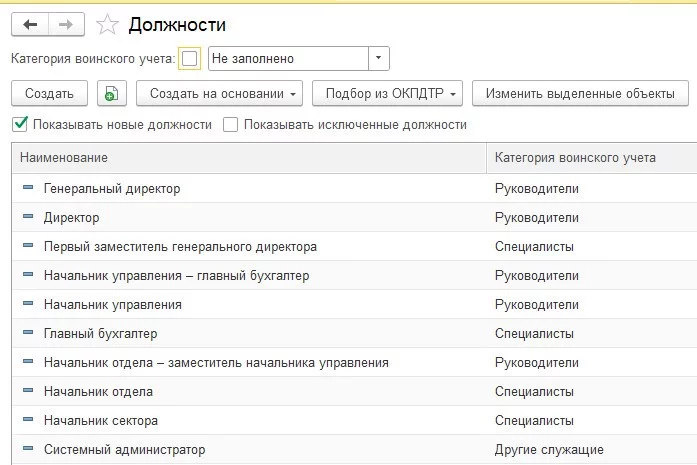This screenshot has height=465, width=697.
Task: Sort by the Наименование column header
Action: [249, 158]
